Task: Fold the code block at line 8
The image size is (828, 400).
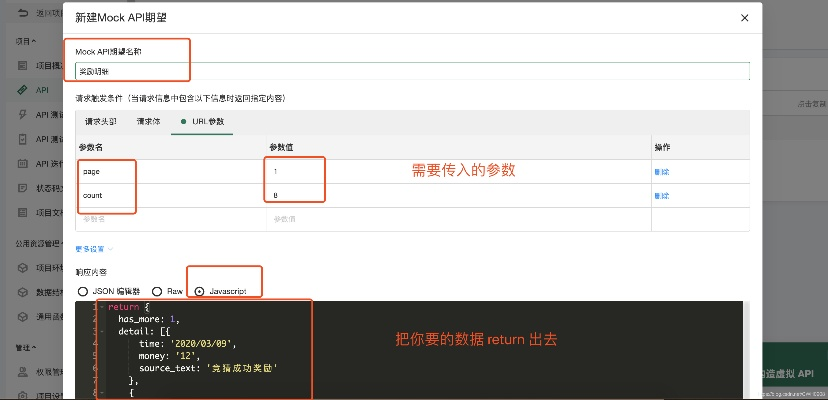Action: (x=101, y=393)
